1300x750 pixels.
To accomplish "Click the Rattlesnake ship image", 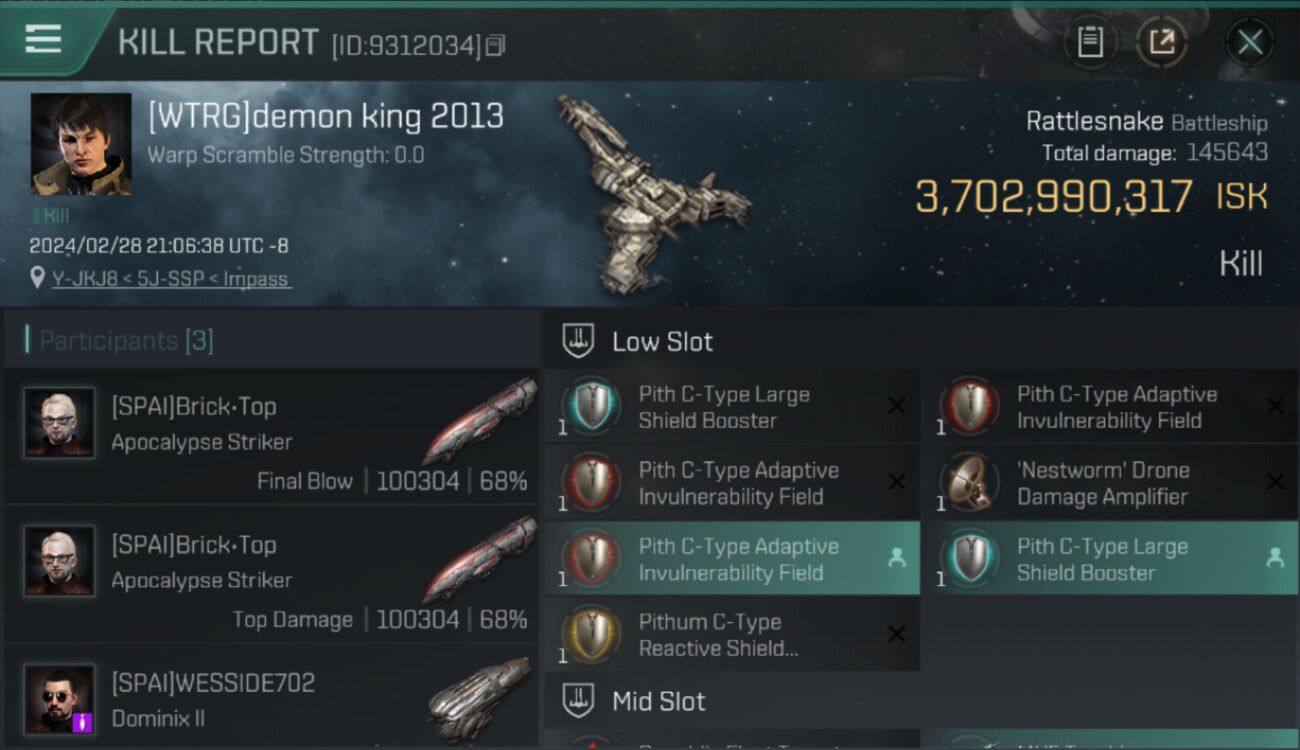I will (x=650, y=190).
